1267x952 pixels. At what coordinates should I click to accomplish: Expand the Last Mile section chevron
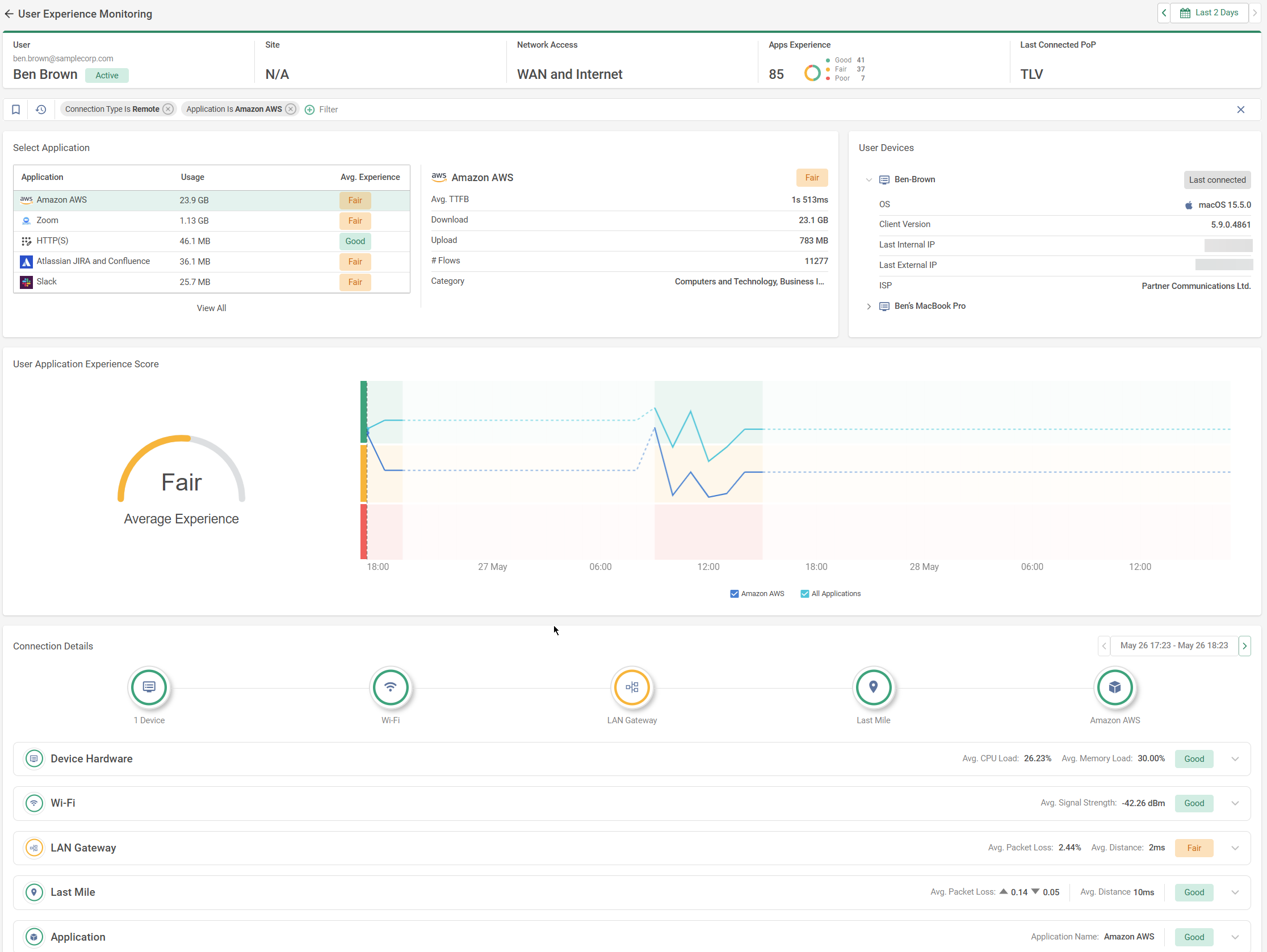point(1235,892)
